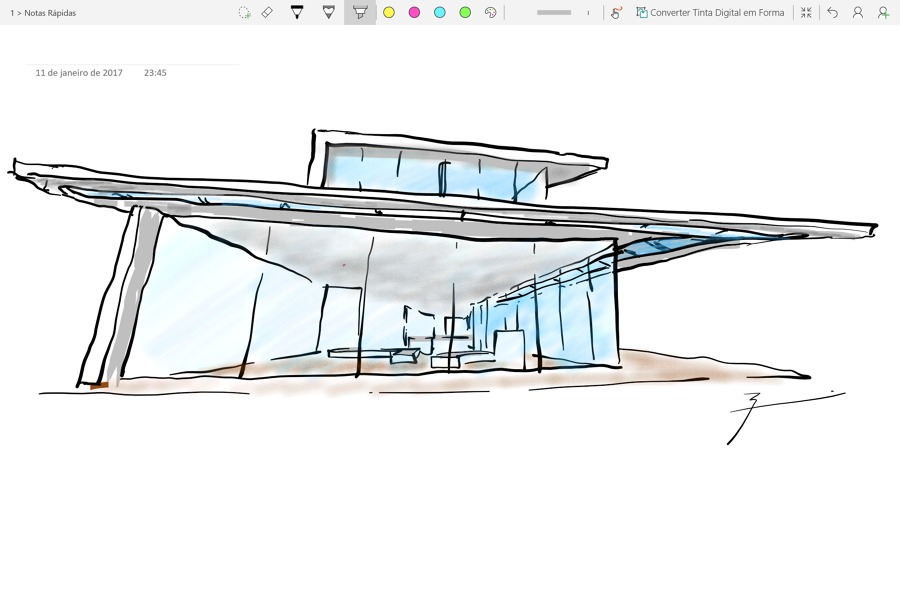Select the Lasso selection tool
The image size is (900, 600).
[x=243, y=12]
